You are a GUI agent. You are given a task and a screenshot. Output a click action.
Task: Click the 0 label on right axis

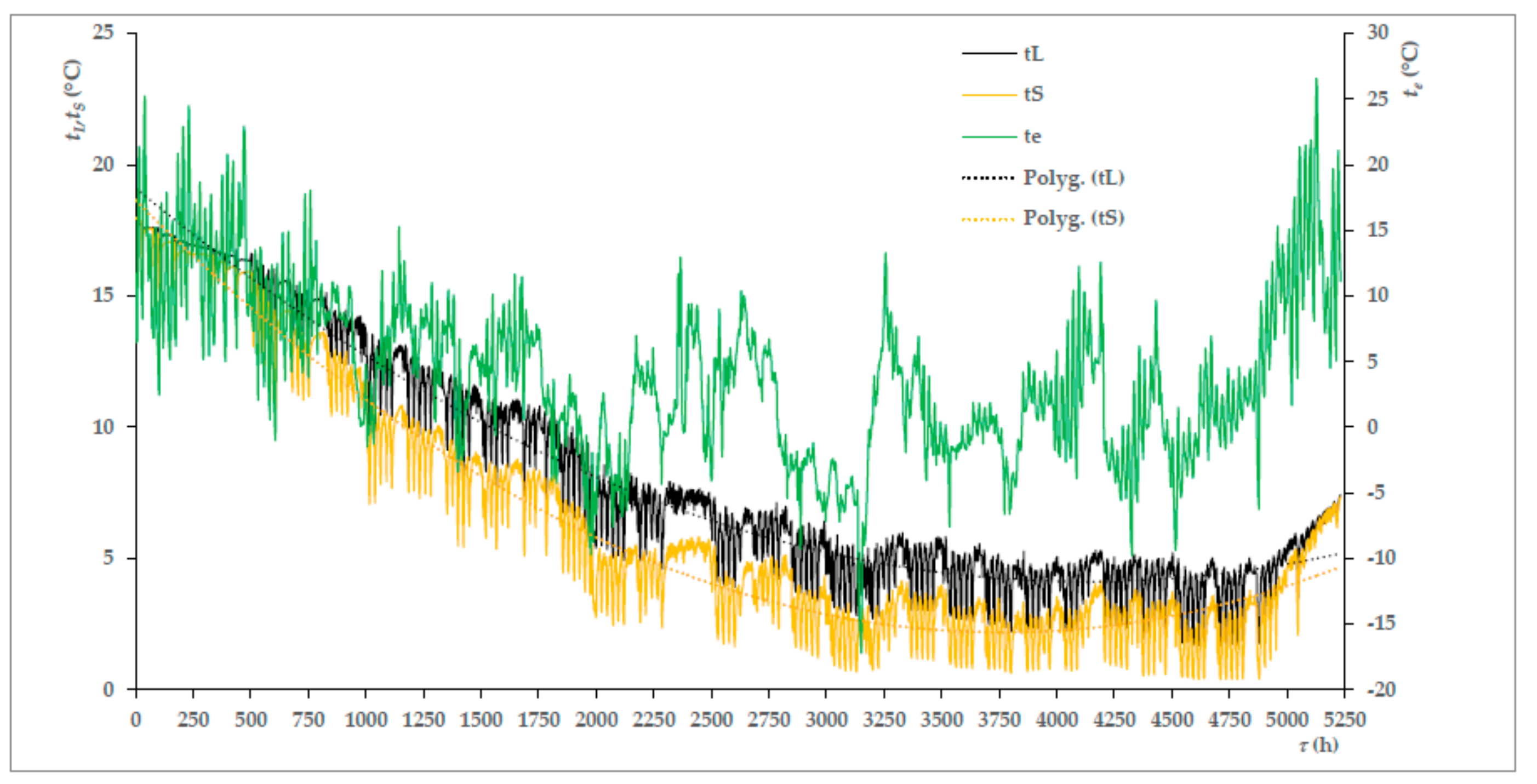(1372, 427)
